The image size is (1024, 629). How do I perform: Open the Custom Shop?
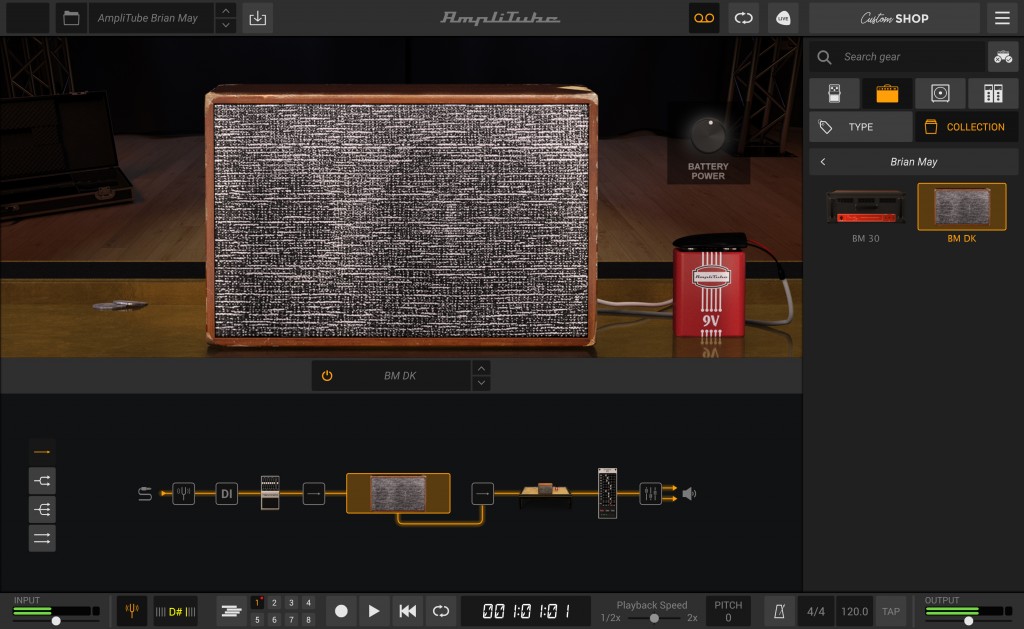[x=894, y=18]
